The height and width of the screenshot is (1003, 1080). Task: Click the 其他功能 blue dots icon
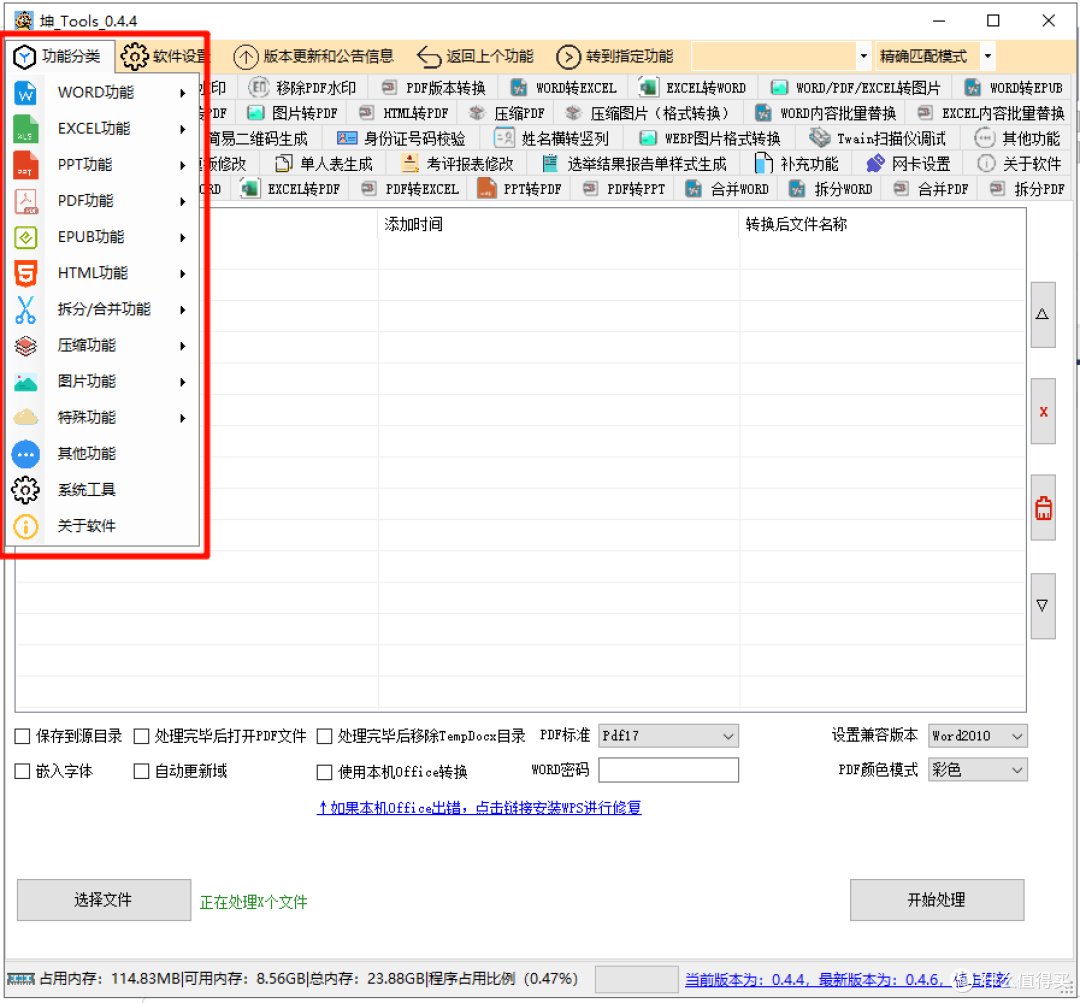click(x=25, y=454)
